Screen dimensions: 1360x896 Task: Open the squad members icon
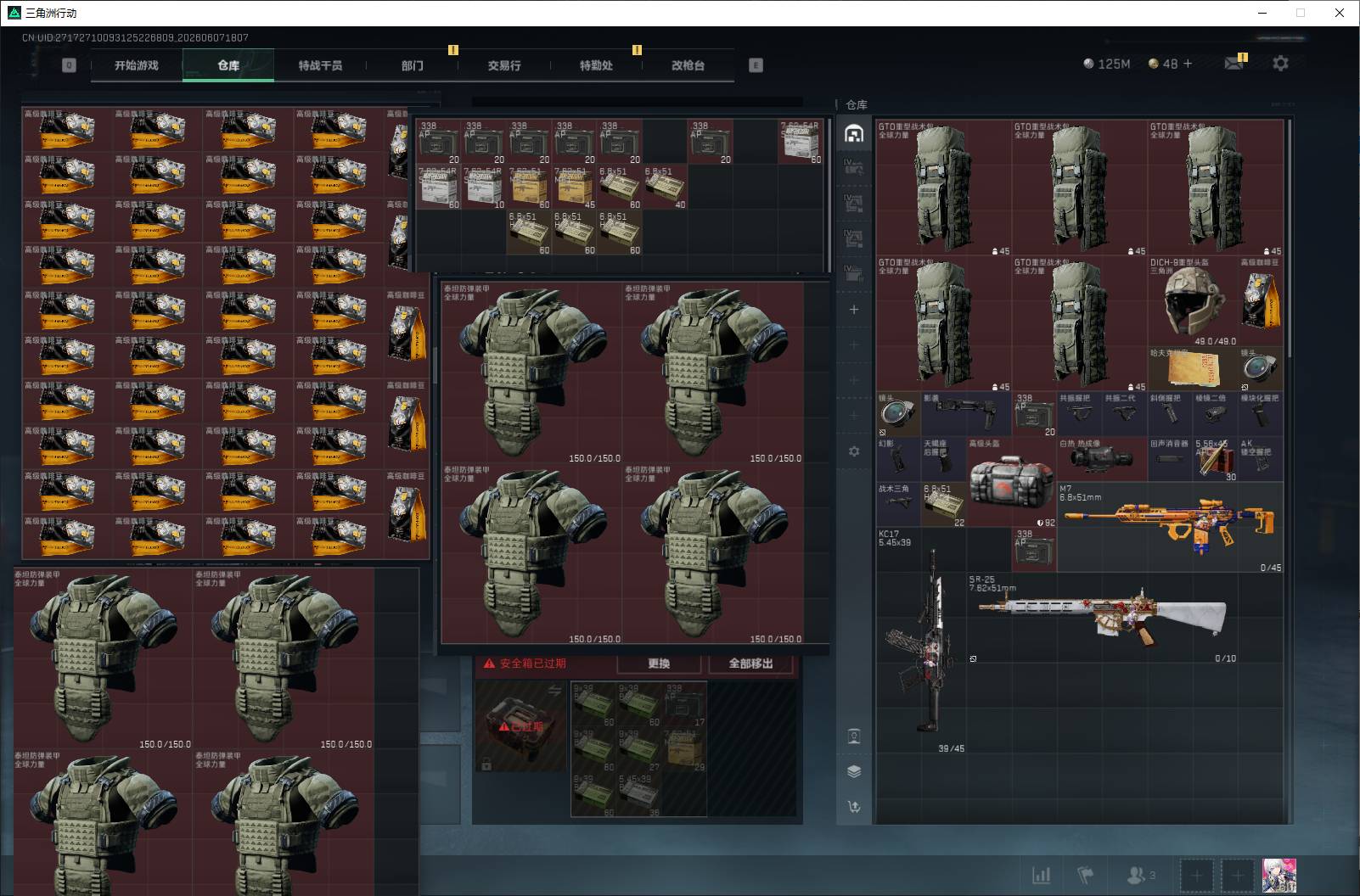[x=1140, y=875]
